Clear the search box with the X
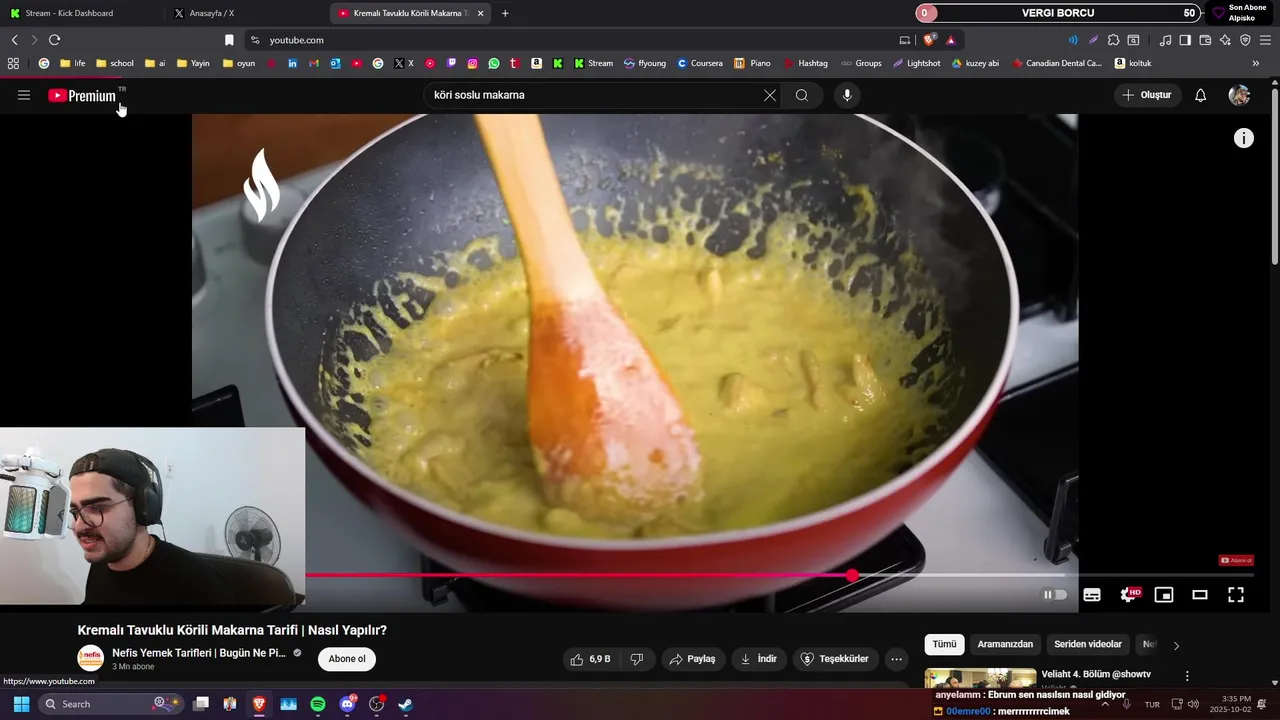This screenshot has width=1280, height=720. [770, 95]
